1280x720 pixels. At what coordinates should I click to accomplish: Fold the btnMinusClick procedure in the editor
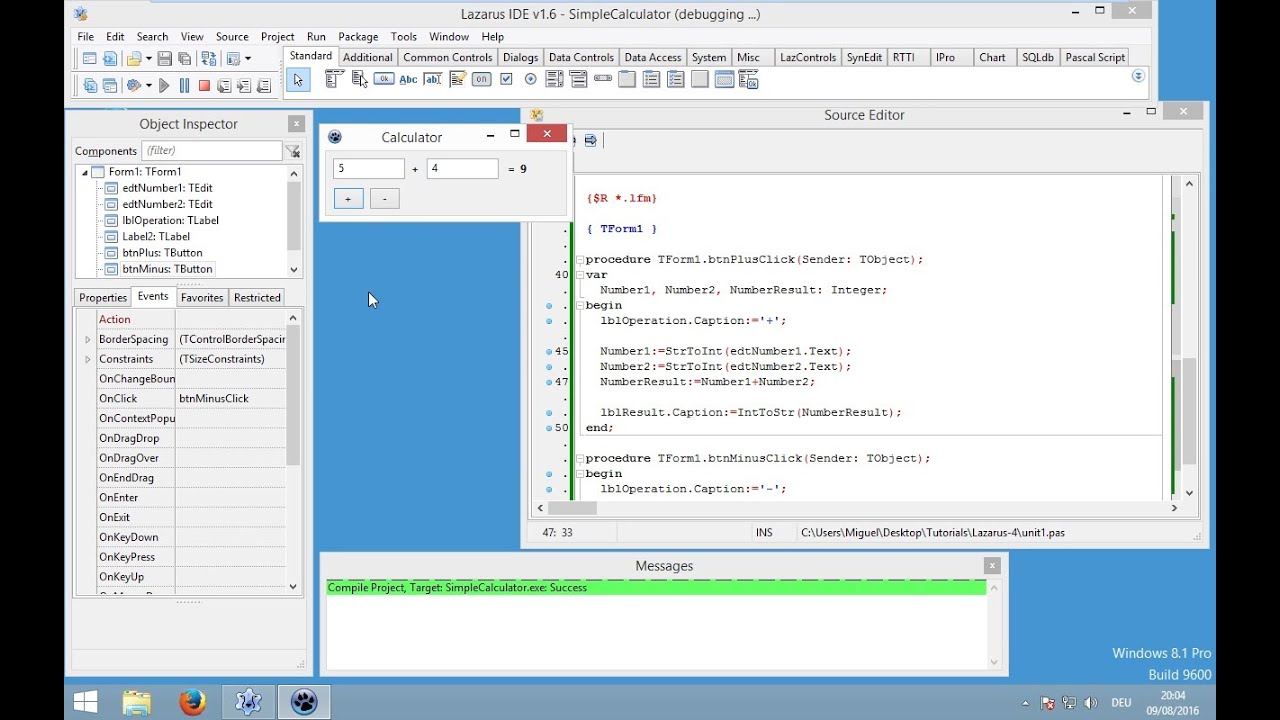[578, 459]
